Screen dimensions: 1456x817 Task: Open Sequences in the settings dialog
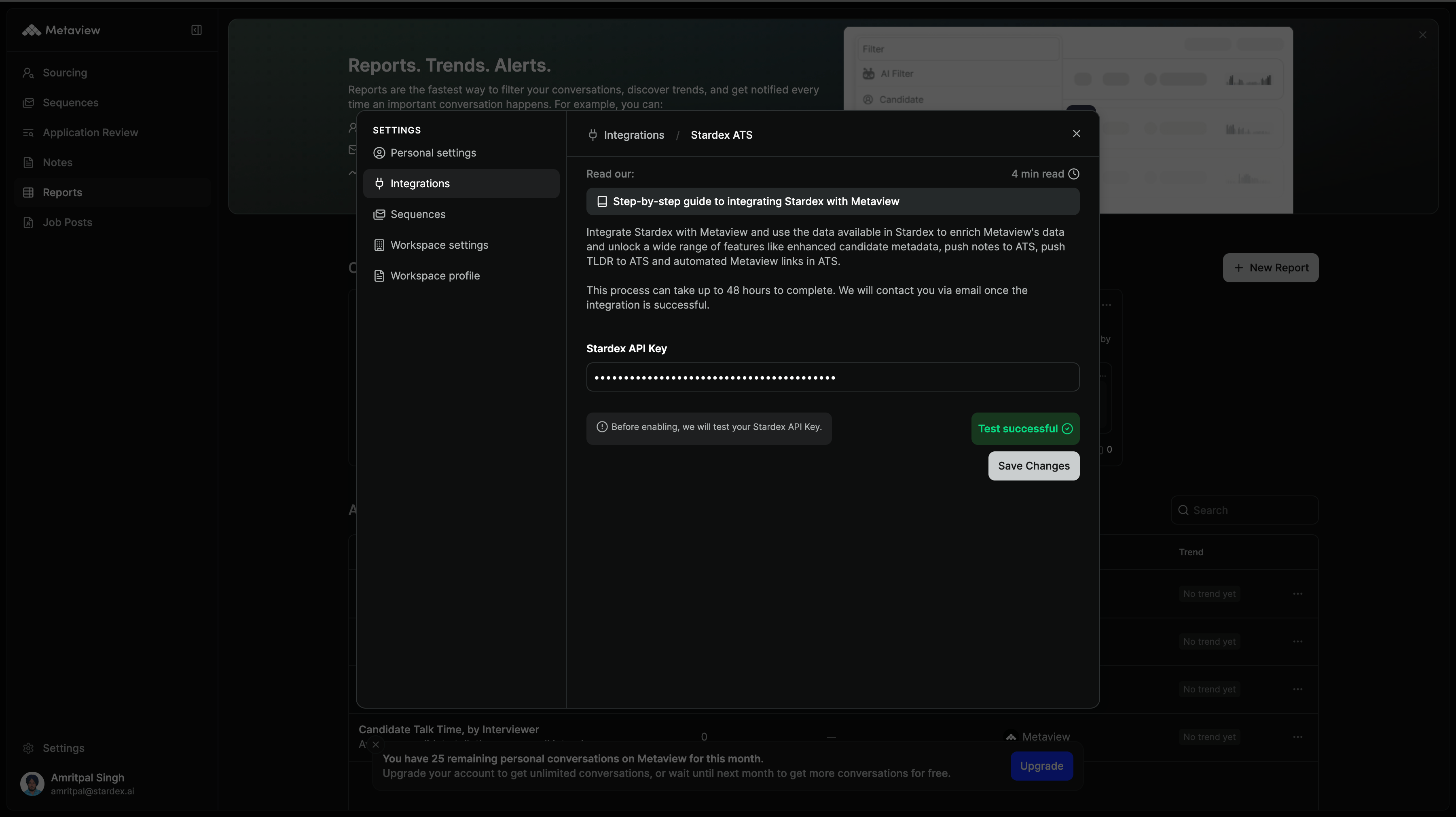coord(461,214)
